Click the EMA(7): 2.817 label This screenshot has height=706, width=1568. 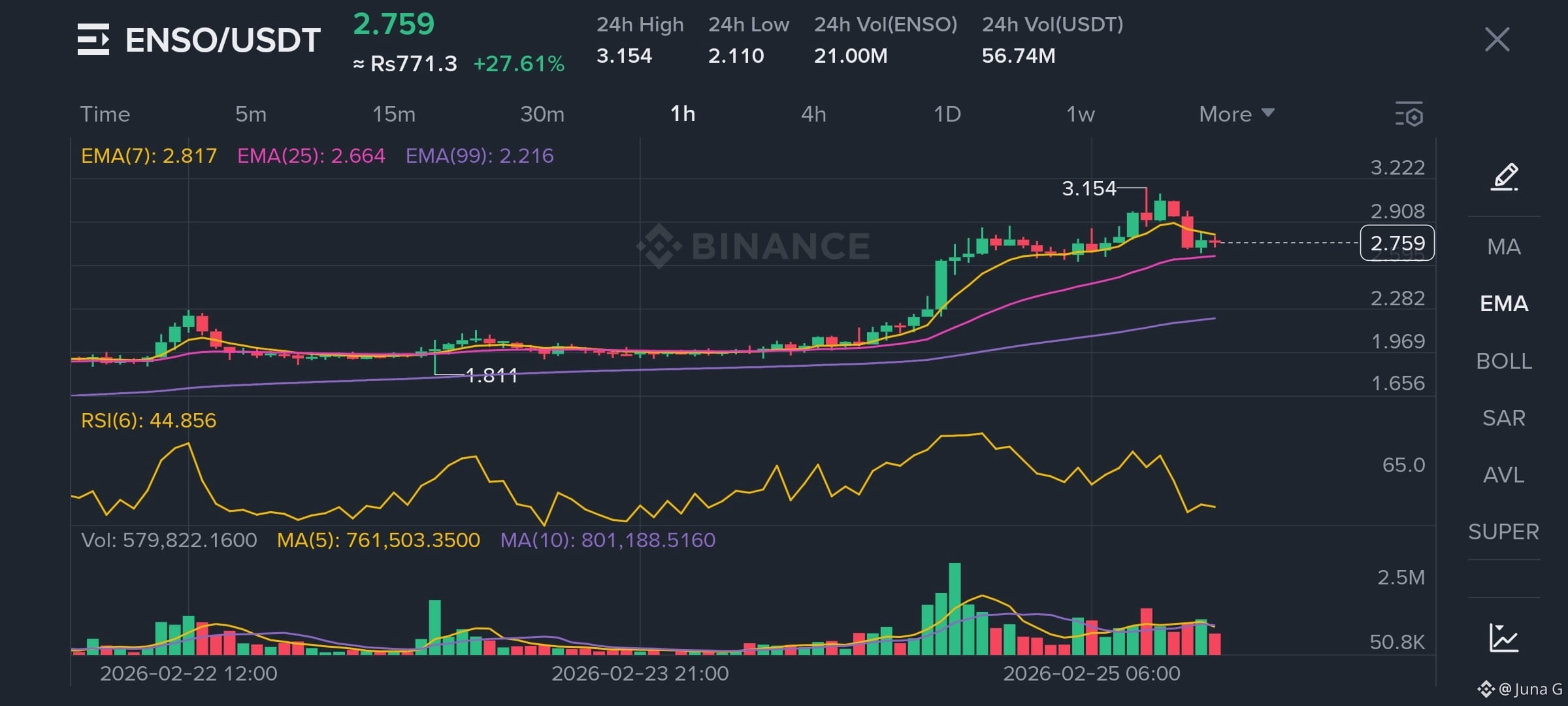click(x=149, y=156)
